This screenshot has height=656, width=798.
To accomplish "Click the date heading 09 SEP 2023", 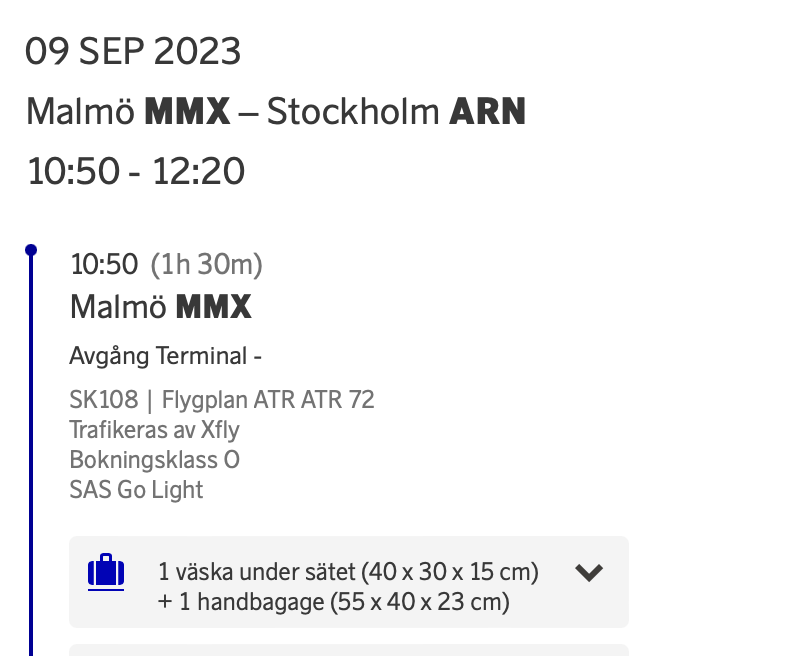I will pyautogui.click(x=133, y=51).
